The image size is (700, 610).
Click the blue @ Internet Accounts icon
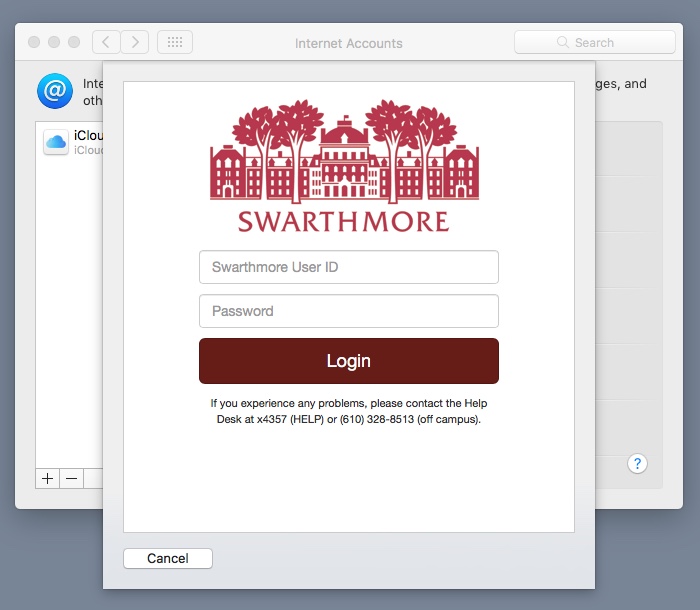click(55, 91)
